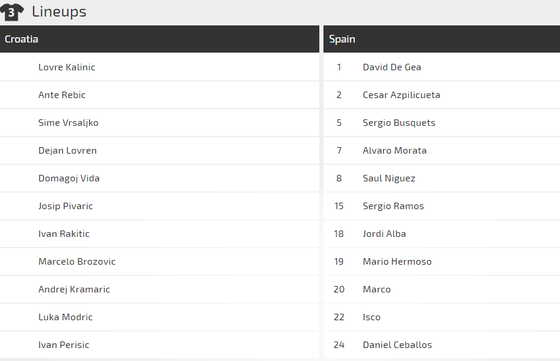Click Ivan Rakitic name
This screenshot has width=560, height=361.
point(64,234)
